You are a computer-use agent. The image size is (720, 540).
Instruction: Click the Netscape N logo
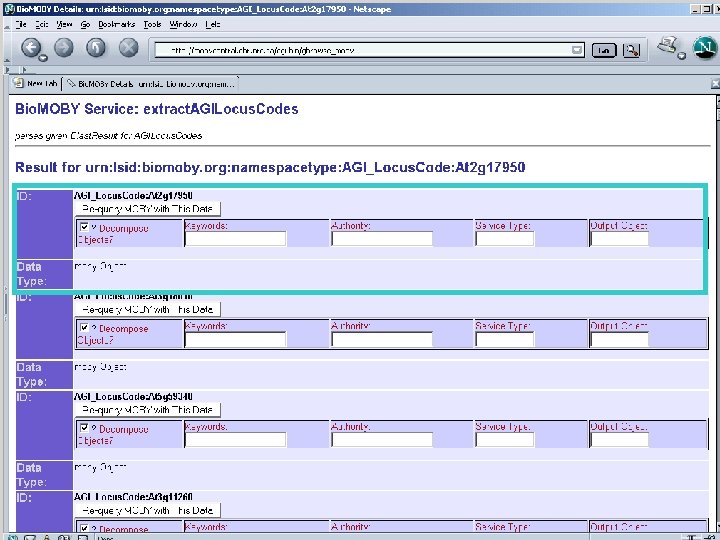click(x=705, y=47)
